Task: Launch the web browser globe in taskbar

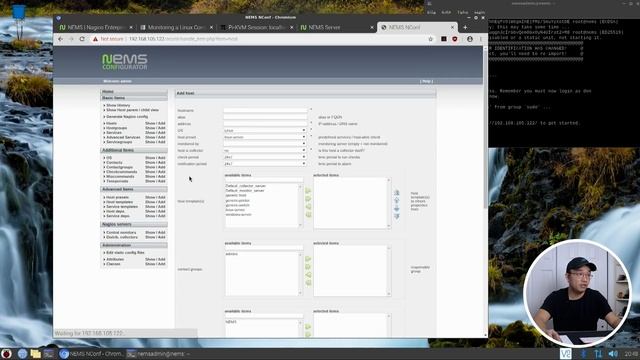Action: pyautogui.click(x=22, y=353)
